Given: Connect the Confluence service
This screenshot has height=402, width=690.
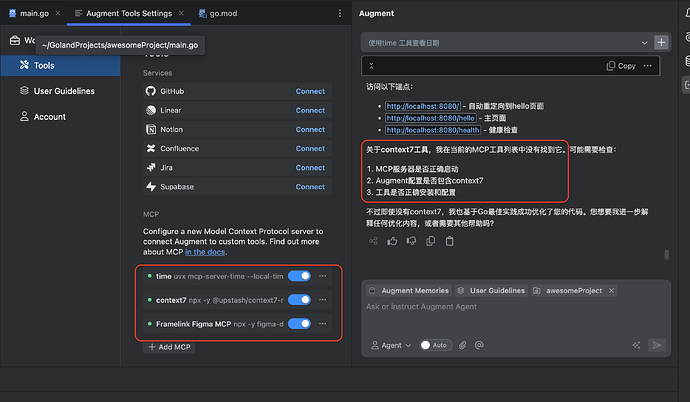Looking at the screenshot, I should click(310, 149).
